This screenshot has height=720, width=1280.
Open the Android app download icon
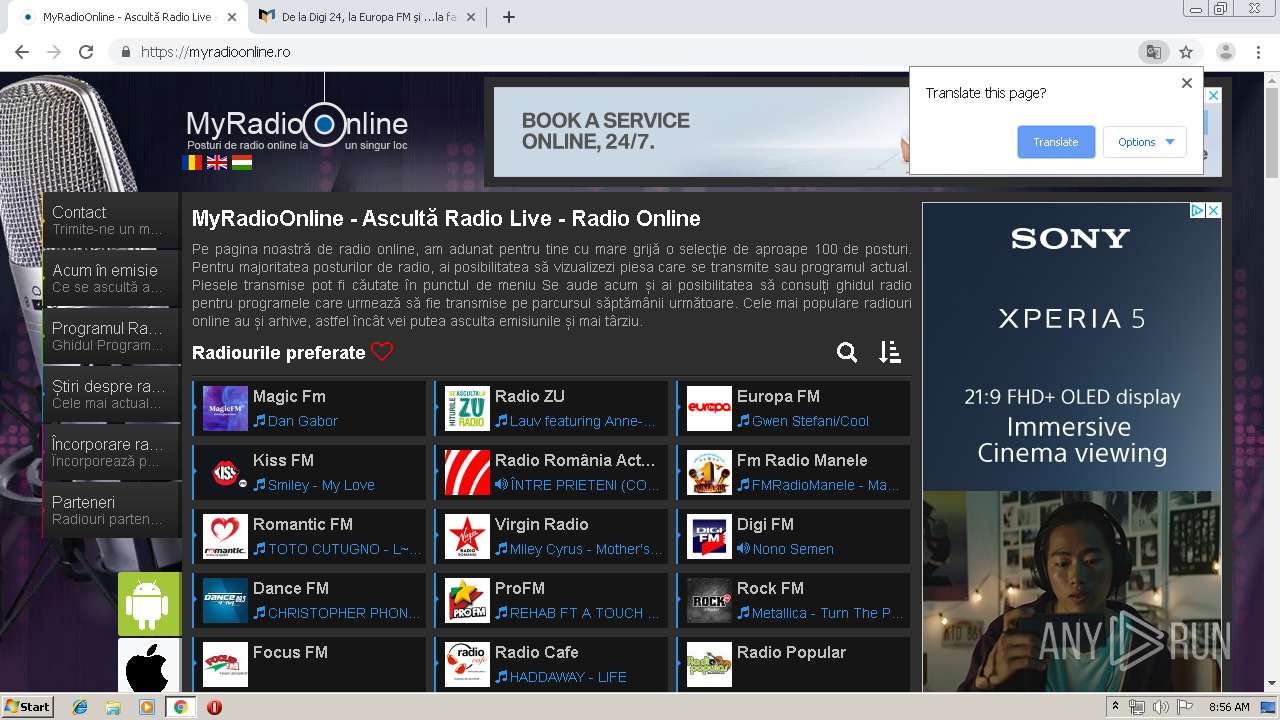click(x=149, y=604)
